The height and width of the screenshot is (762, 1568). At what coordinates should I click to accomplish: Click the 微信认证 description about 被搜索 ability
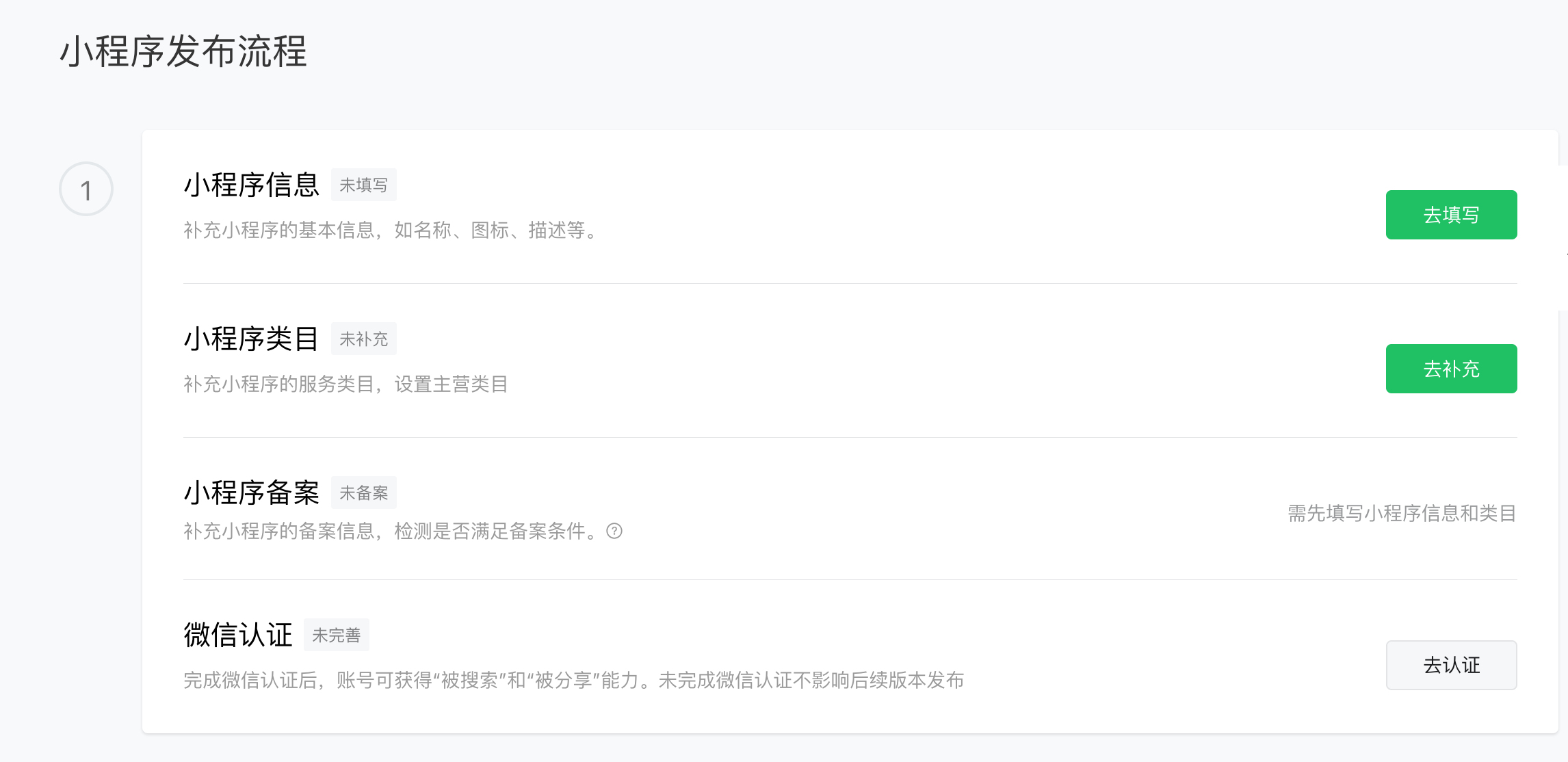tap(573, 680)
